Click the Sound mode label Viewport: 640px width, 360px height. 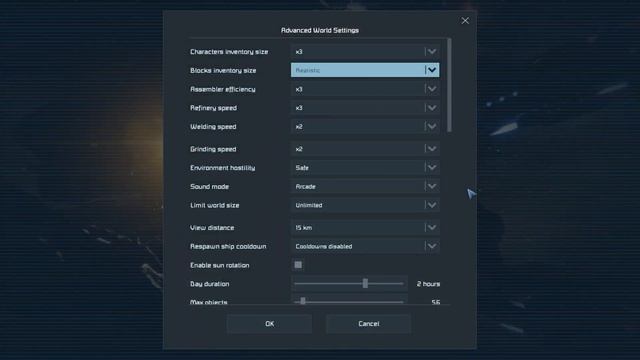click(x=209, y=187)
